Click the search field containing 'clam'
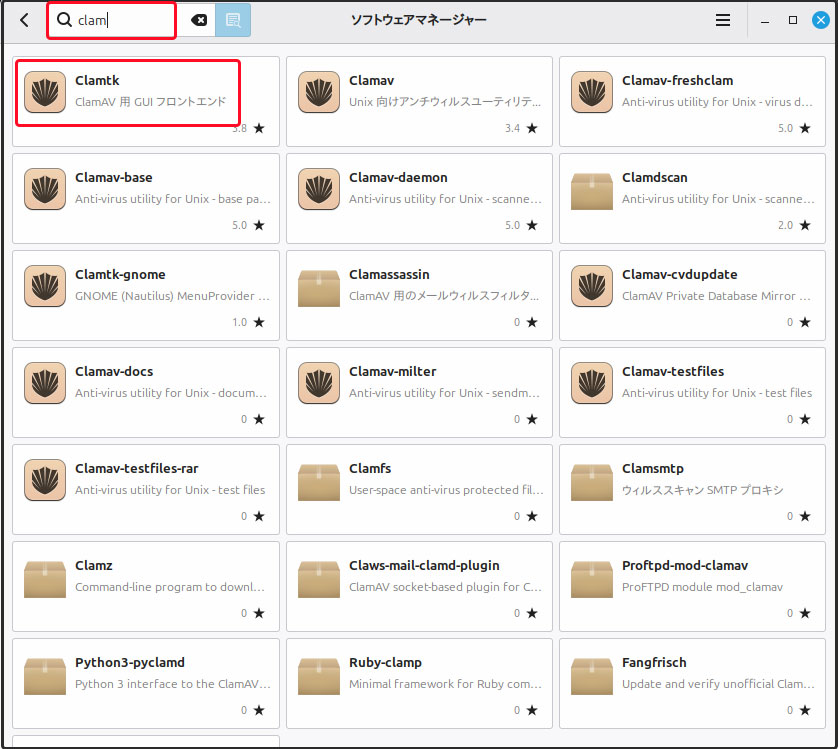Screen dimensions: 838x749 (112, 20)
